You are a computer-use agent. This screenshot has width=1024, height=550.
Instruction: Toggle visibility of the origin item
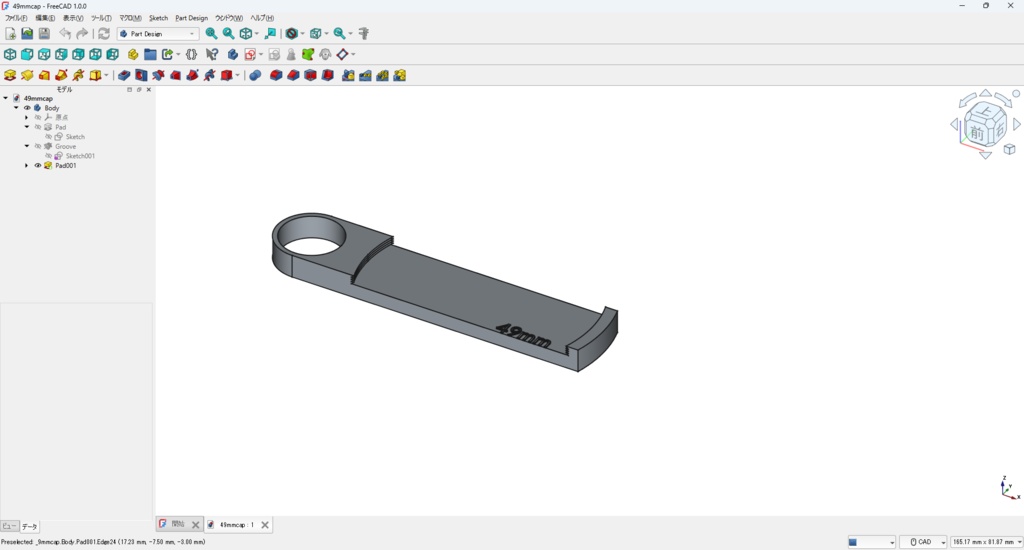[x=38, y=118]
